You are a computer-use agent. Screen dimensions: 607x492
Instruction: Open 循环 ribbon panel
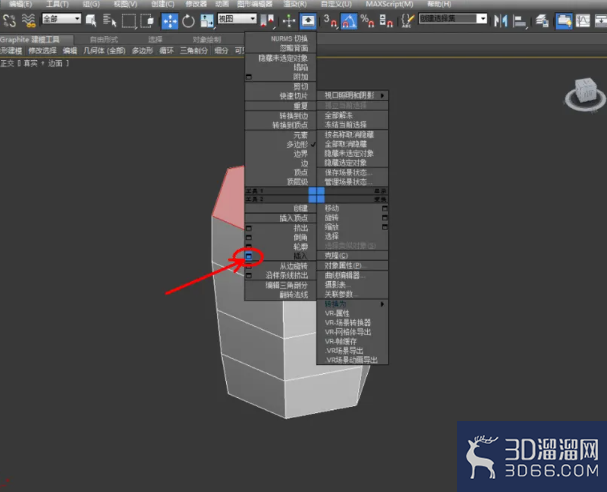pos(166,51)
